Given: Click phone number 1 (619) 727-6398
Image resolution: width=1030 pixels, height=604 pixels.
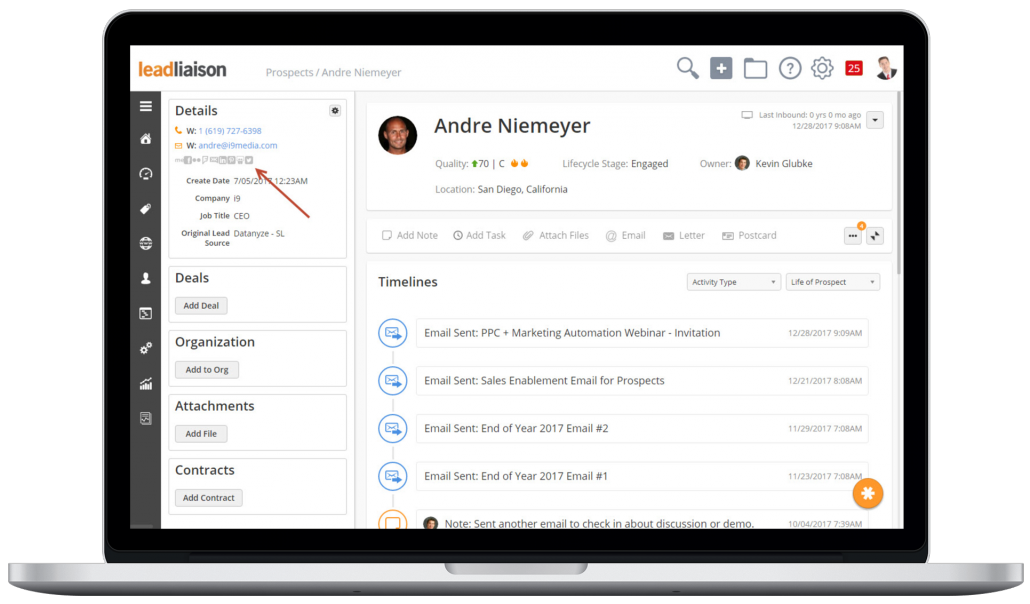Looking at the screenshot, I should 230,131.
